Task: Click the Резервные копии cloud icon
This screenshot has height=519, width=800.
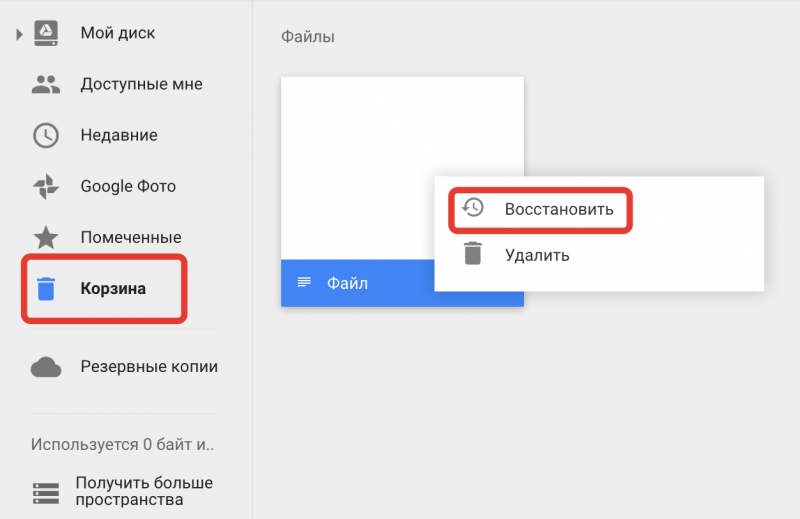Action: pos(46,367)
